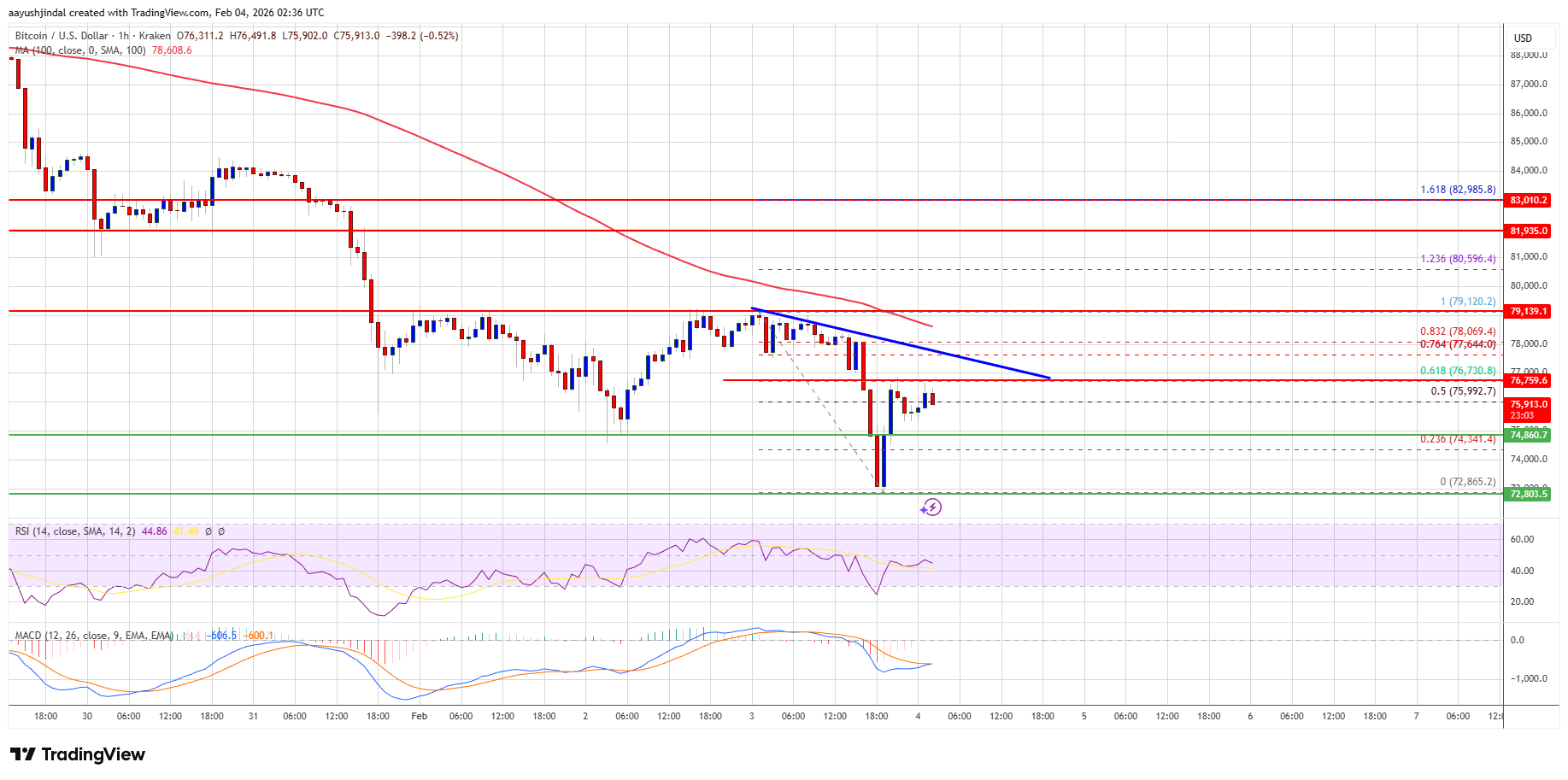1568x780 pixels.
Task: Click the TradingView logo at bottom left
Action: [78, 754]
